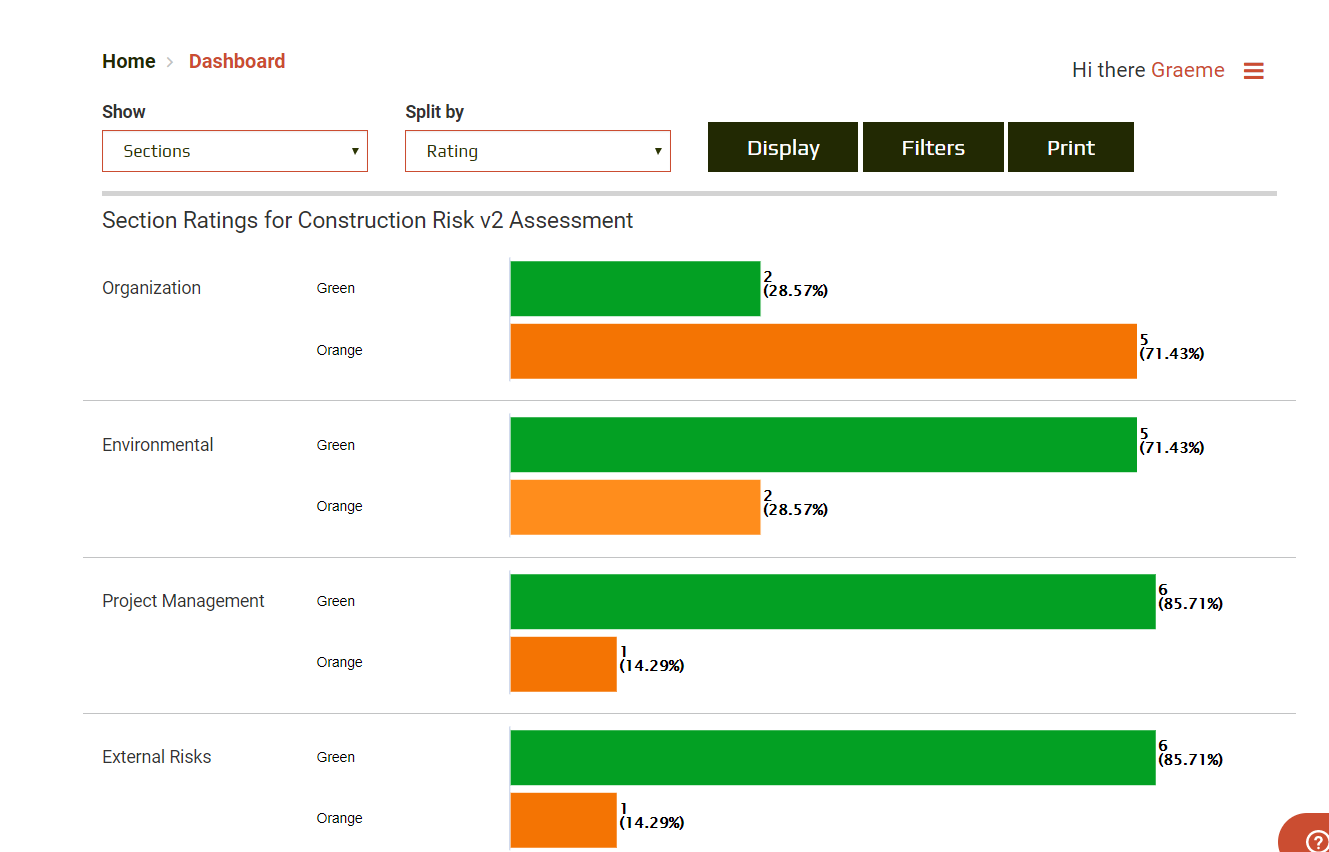
Task: Click Project Management Orange bar
Action: point(562,663)
